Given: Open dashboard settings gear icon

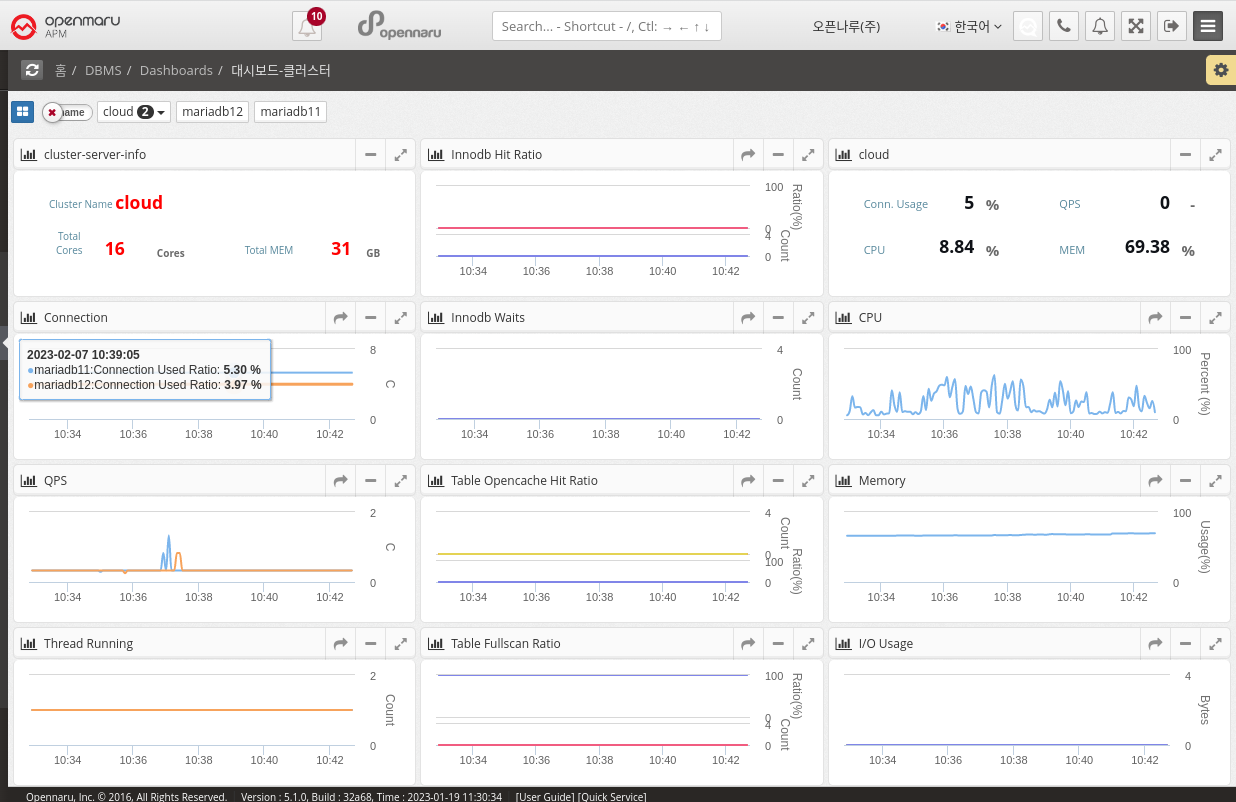Looking at the screenshot, I should [1220, 70].
